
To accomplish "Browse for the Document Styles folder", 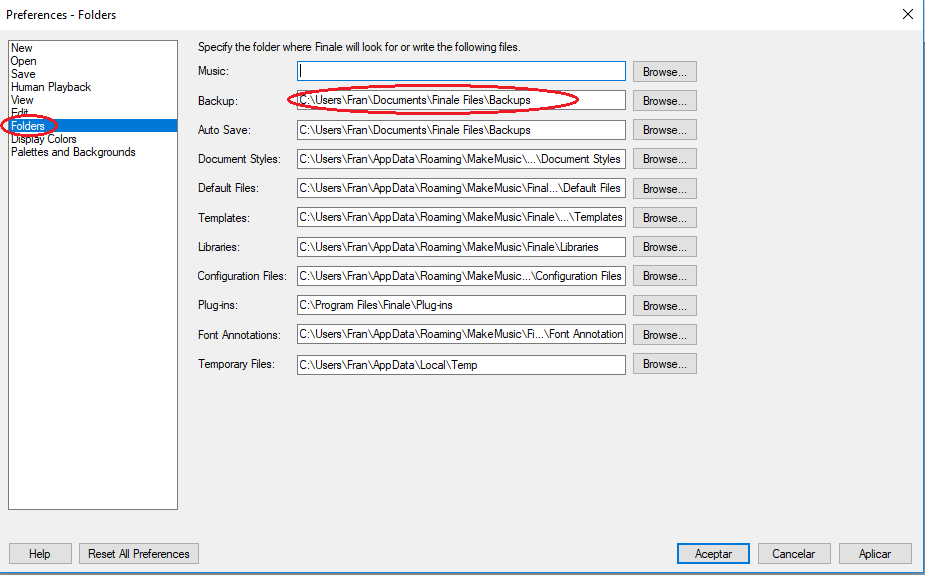I will (x=665, y=159).
